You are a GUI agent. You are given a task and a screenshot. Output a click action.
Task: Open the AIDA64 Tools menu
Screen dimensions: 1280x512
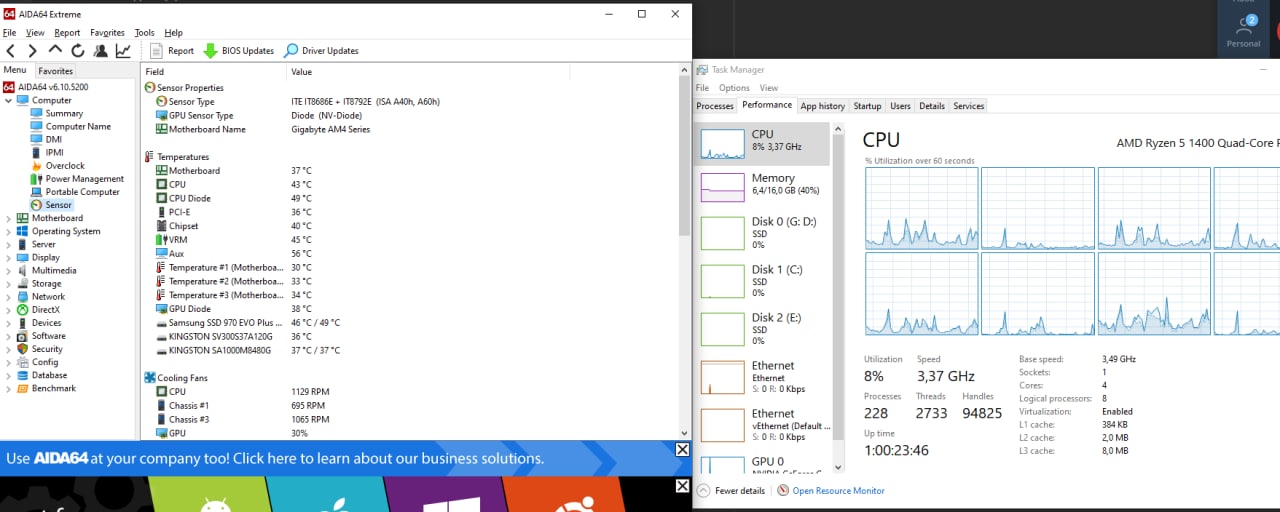click(144, 32)
